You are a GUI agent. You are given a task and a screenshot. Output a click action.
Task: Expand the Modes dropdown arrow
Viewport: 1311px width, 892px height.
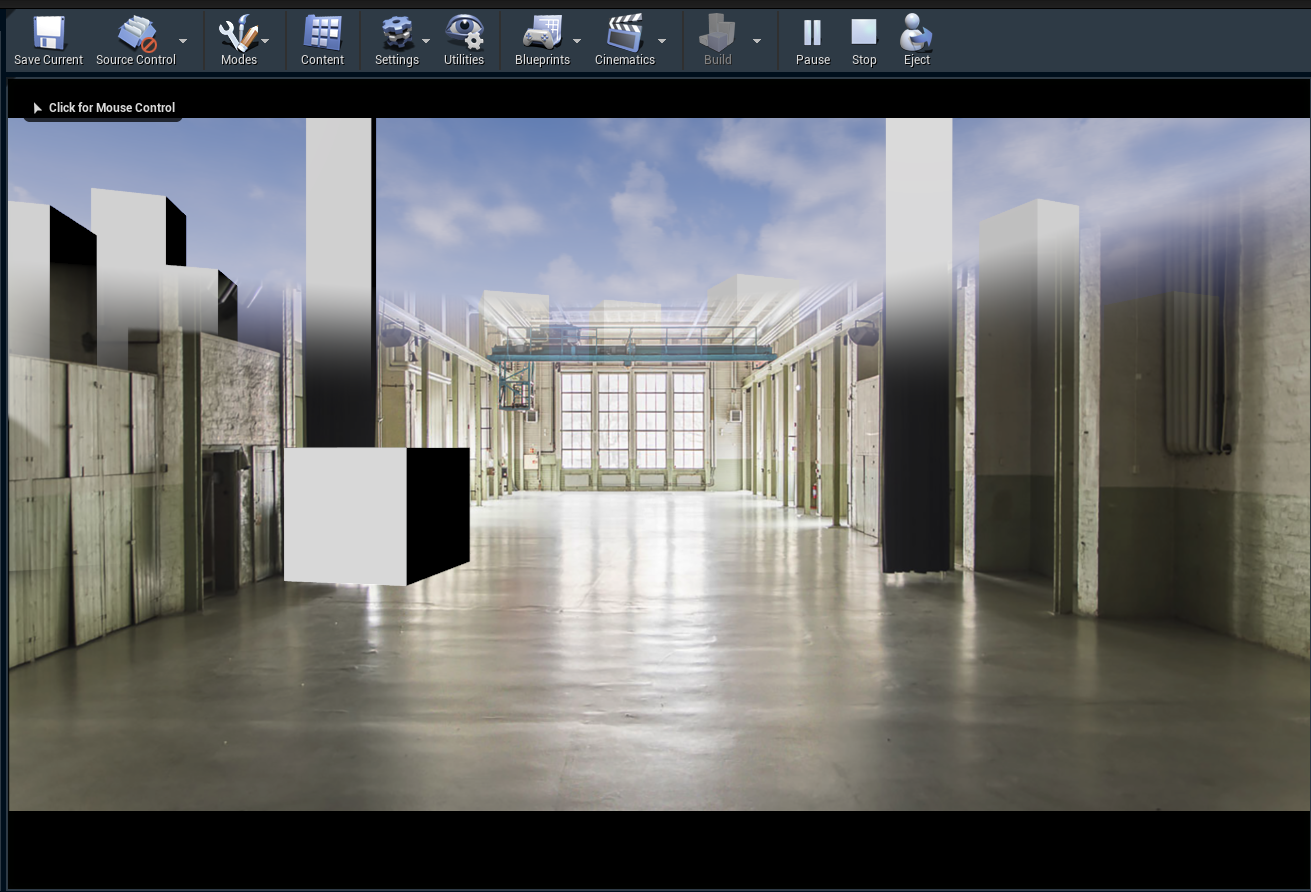click(265, 41)
